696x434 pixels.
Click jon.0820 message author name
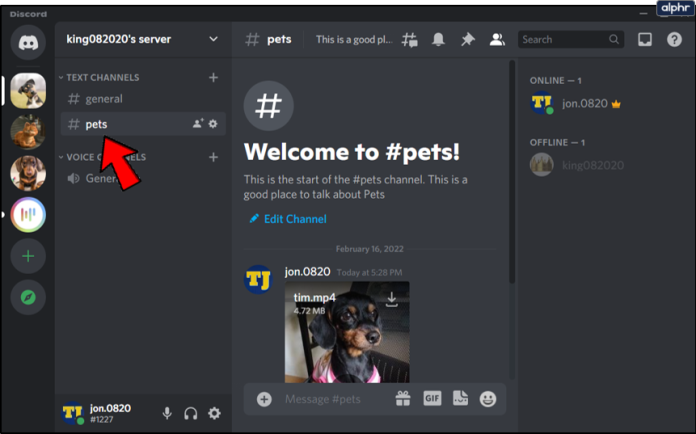[307, 272]
